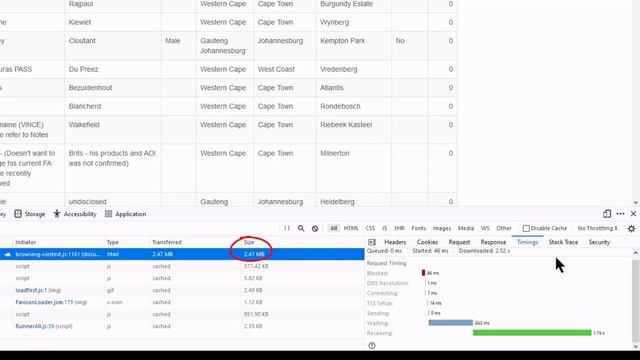Click the details pane vertical scrollbar
Image resolution: width=640 pixels, height=360 pixels.
click(635, 302)
